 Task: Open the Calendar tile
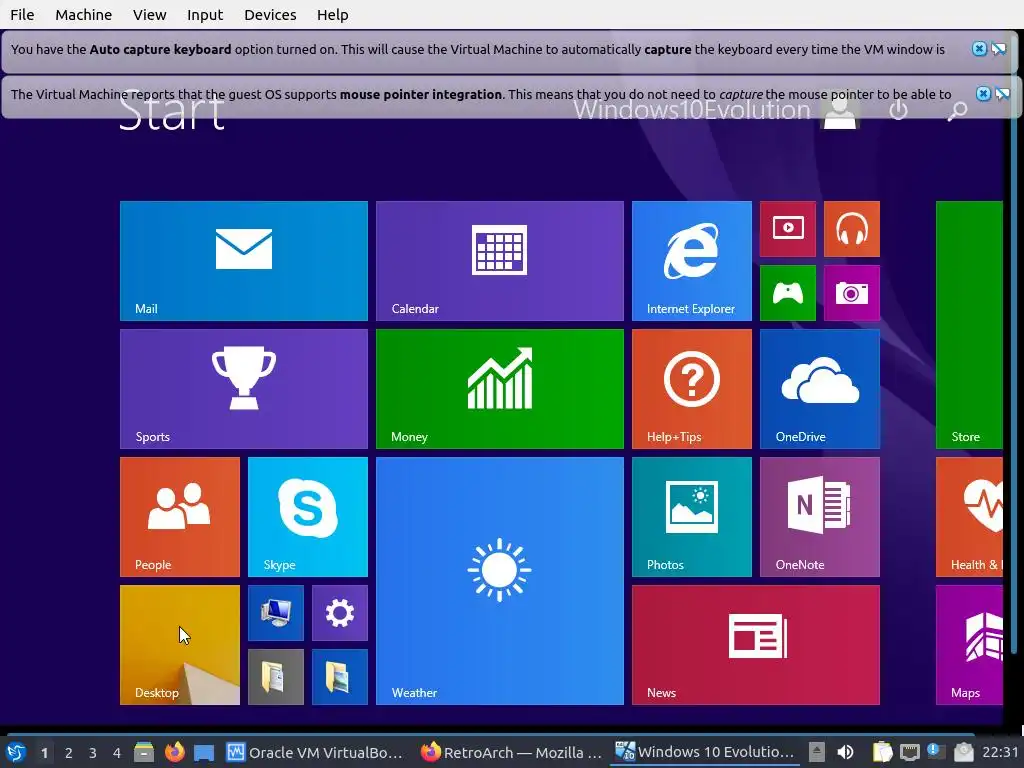(500, 261)
